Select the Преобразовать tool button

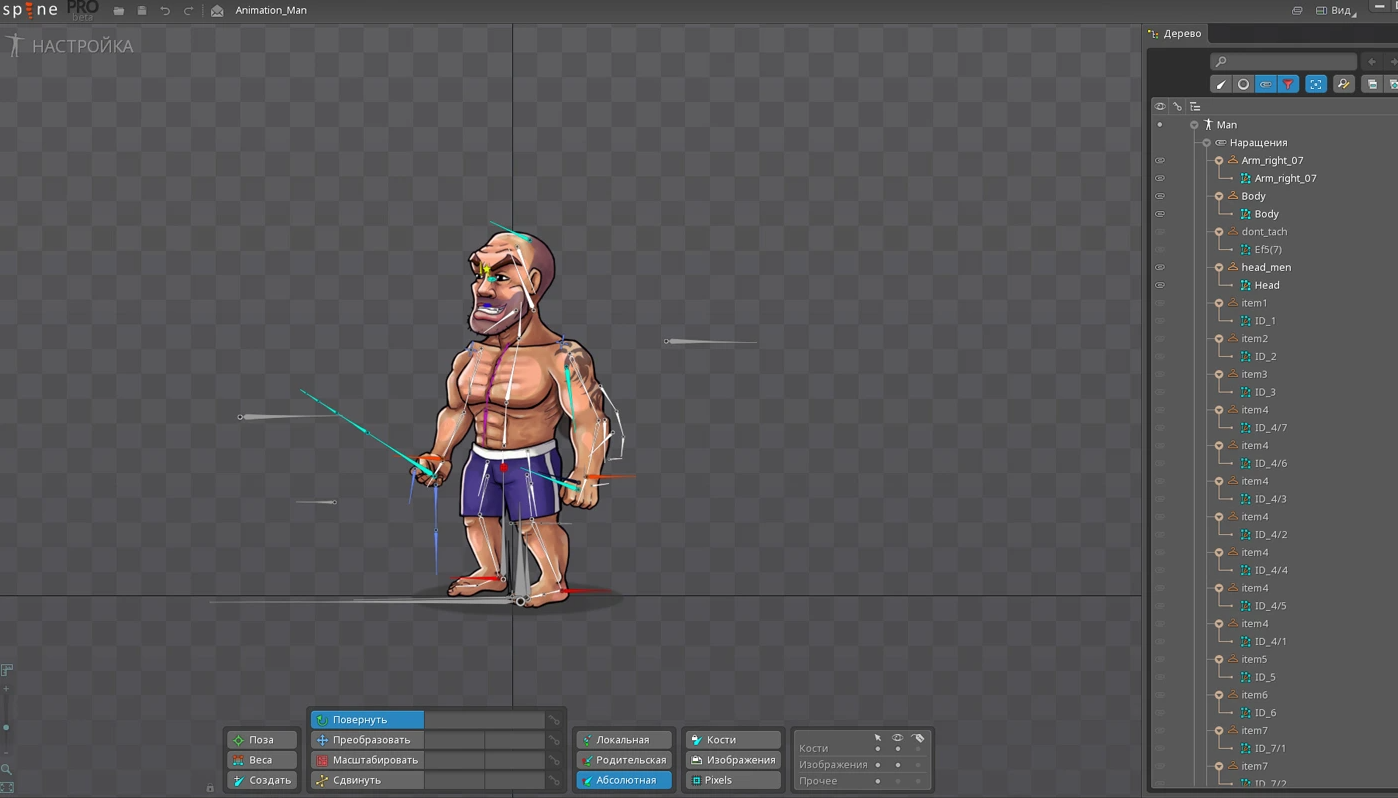(x=368, y=740)
